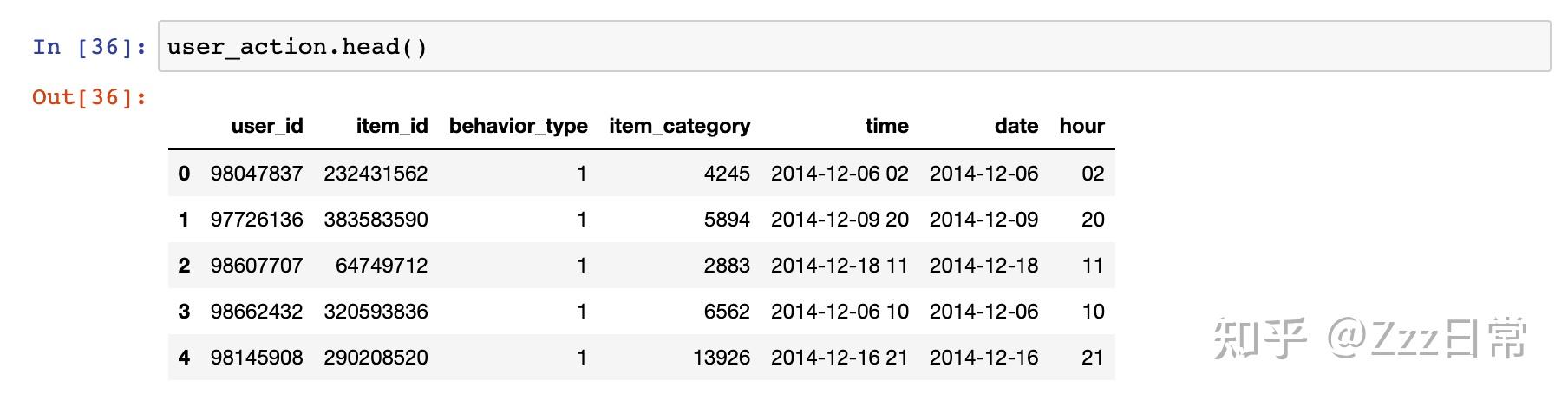The width and height of the screenshot is (1568, 401).
Task: Click the behavior_type column header
Action: coord(518,126)
